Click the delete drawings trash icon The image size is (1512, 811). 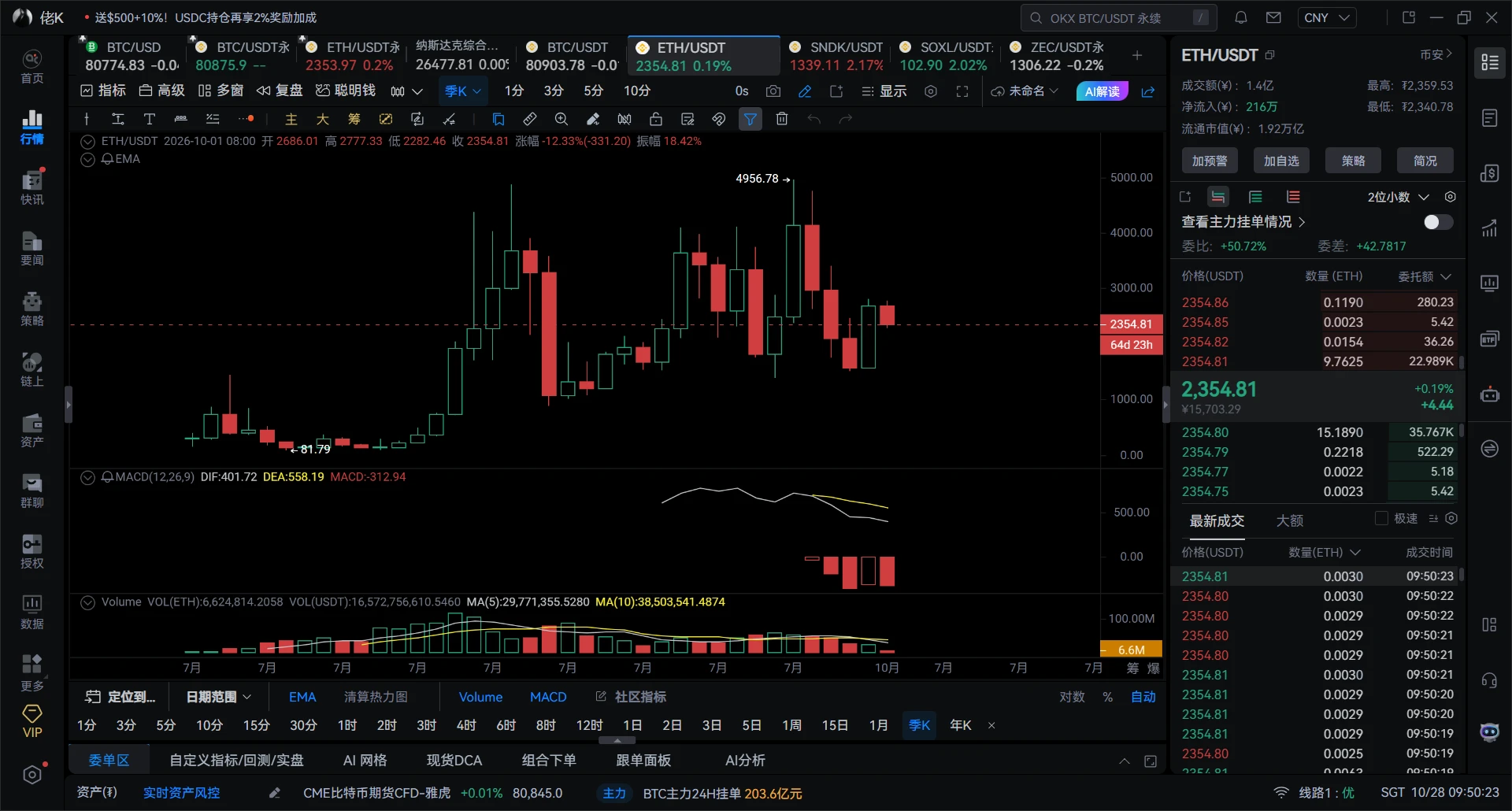pyautogui.click(x=782, y=119)
